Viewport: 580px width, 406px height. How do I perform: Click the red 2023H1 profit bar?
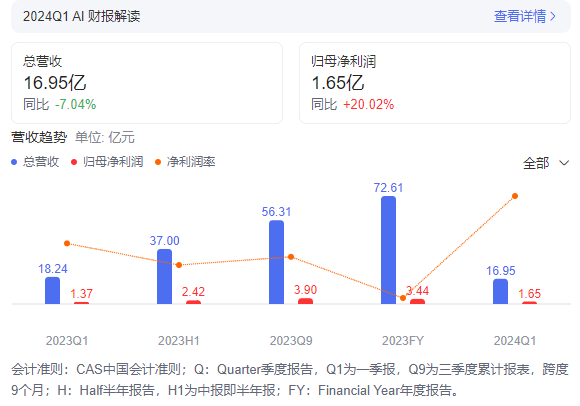coord(193,302)
